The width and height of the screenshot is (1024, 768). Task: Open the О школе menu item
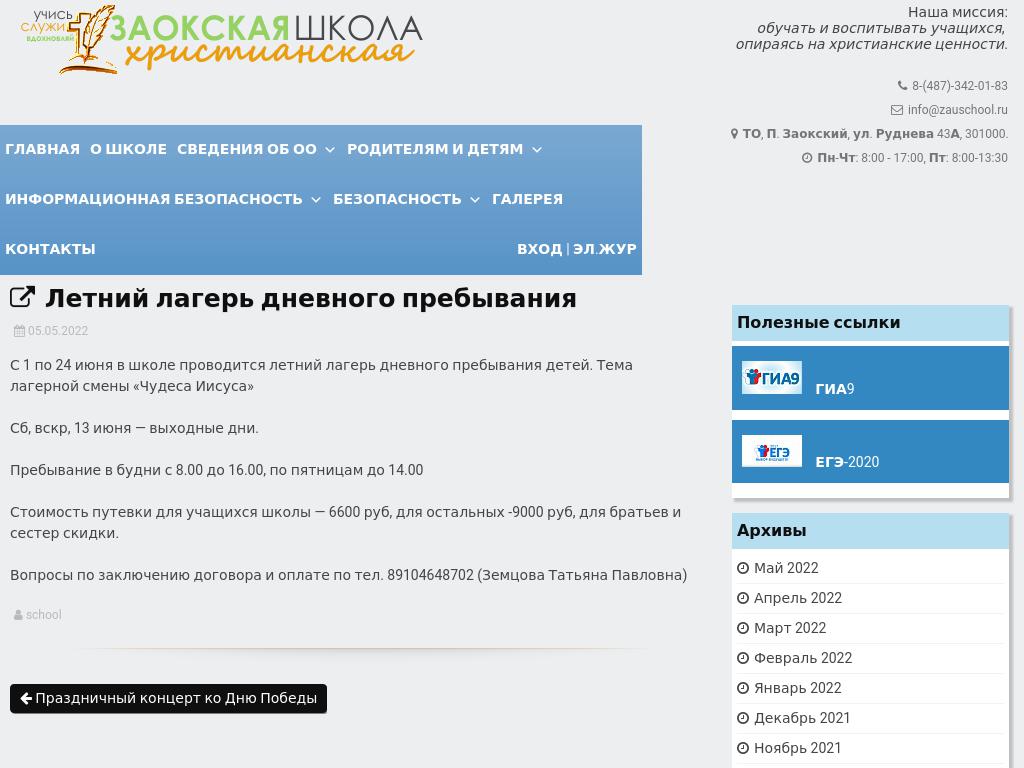pyautogui.click(x=129, y=149)
